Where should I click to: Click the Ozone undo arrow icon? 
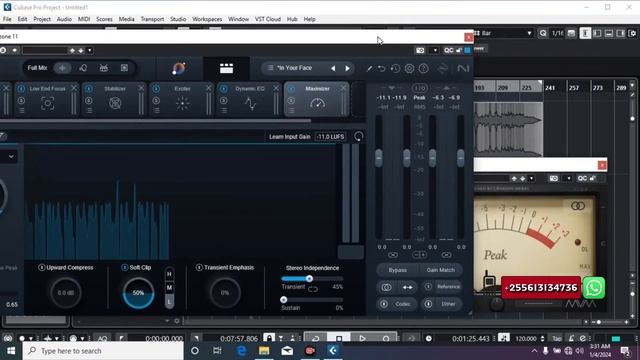coord(381,69)
